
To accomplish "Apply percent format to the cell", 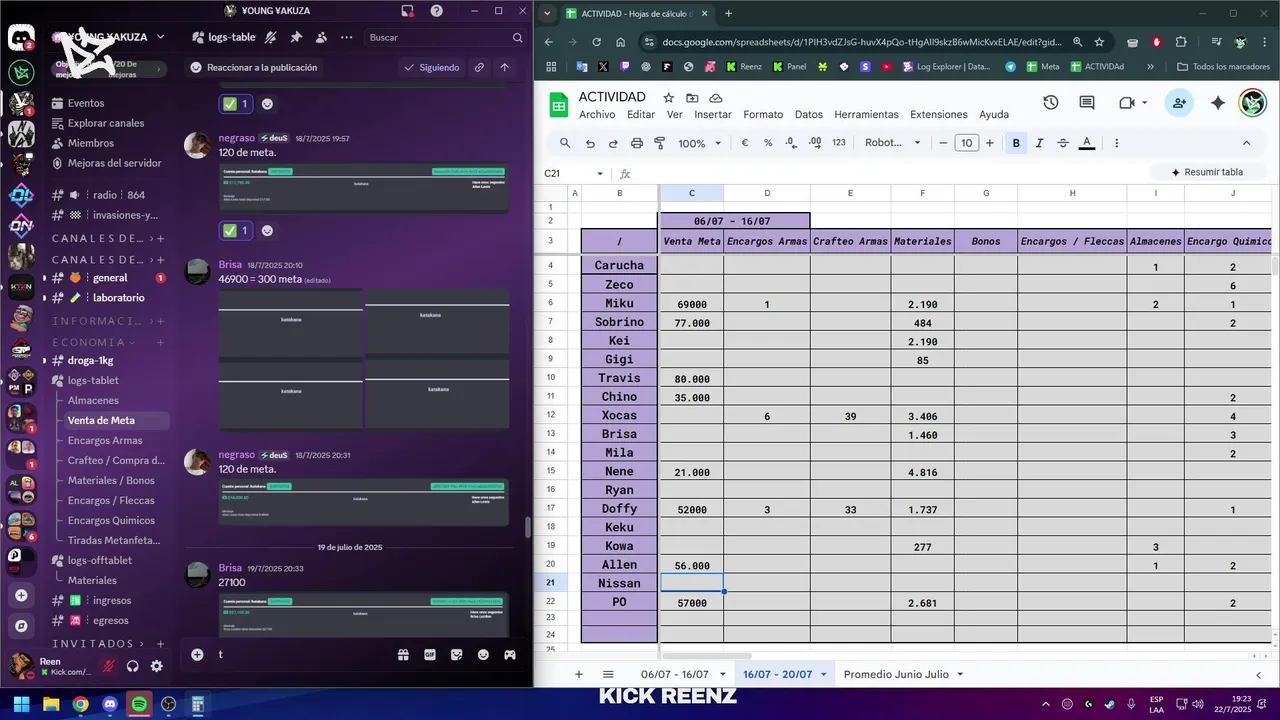I will pos(768,143).
